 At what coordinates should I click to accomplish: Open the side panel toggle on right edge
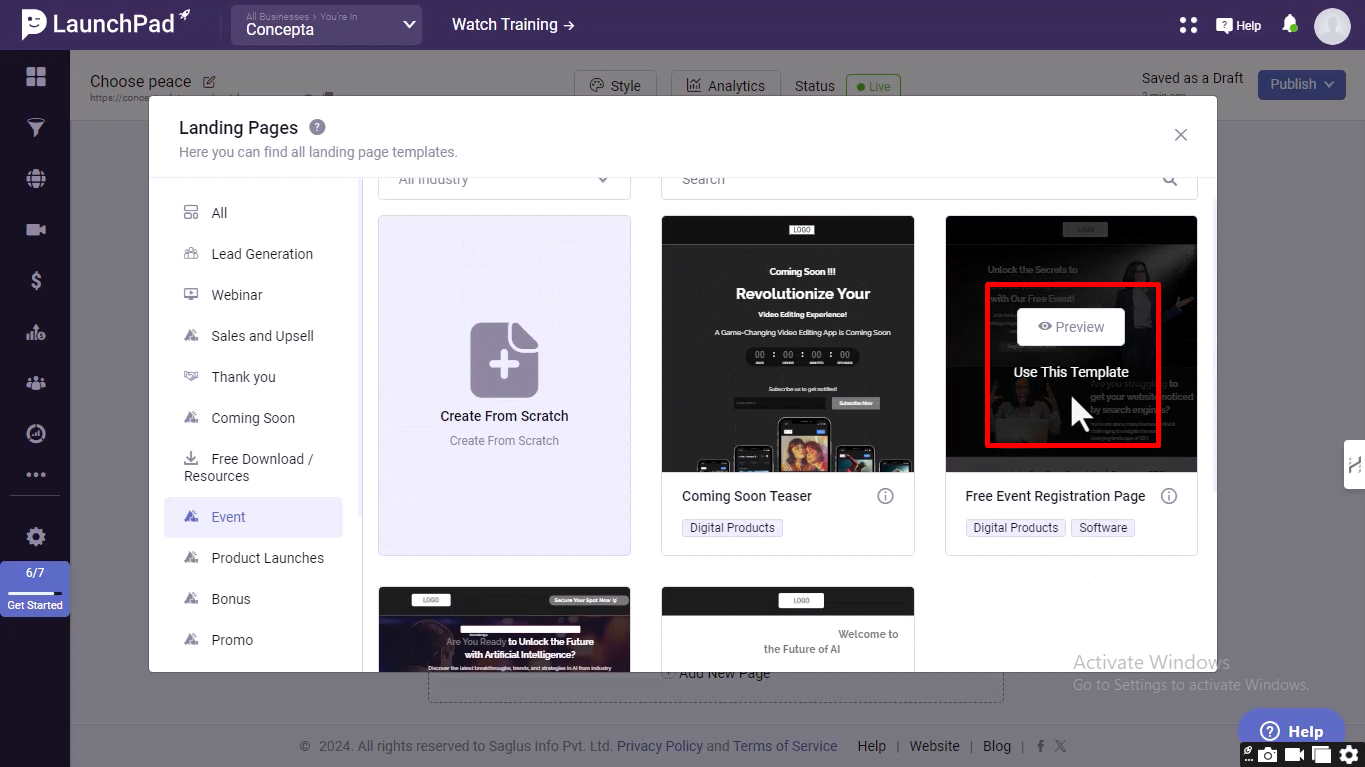1354,465
